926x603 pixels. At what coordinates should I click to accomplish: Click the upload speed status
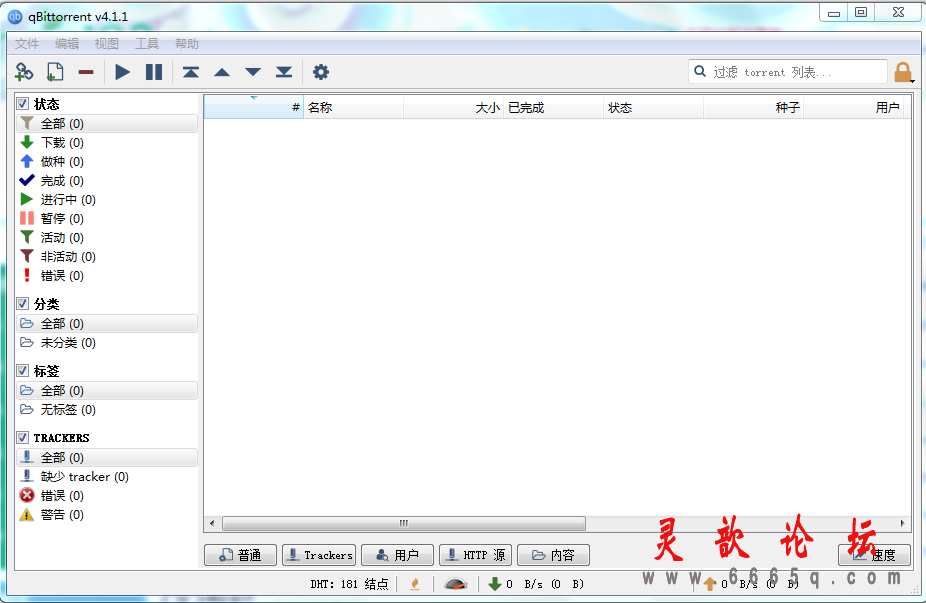pyautogui.click(x=750, y=584)
